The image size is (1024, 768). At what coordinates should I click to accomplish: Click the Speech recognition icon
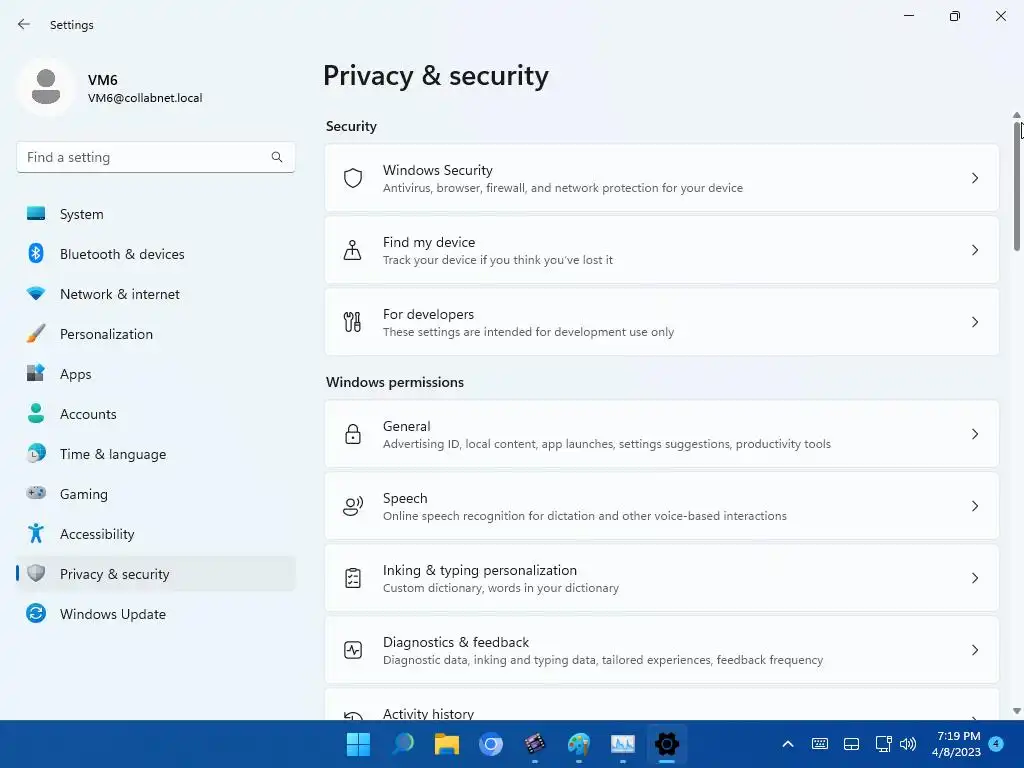click(x=353, y=505)
